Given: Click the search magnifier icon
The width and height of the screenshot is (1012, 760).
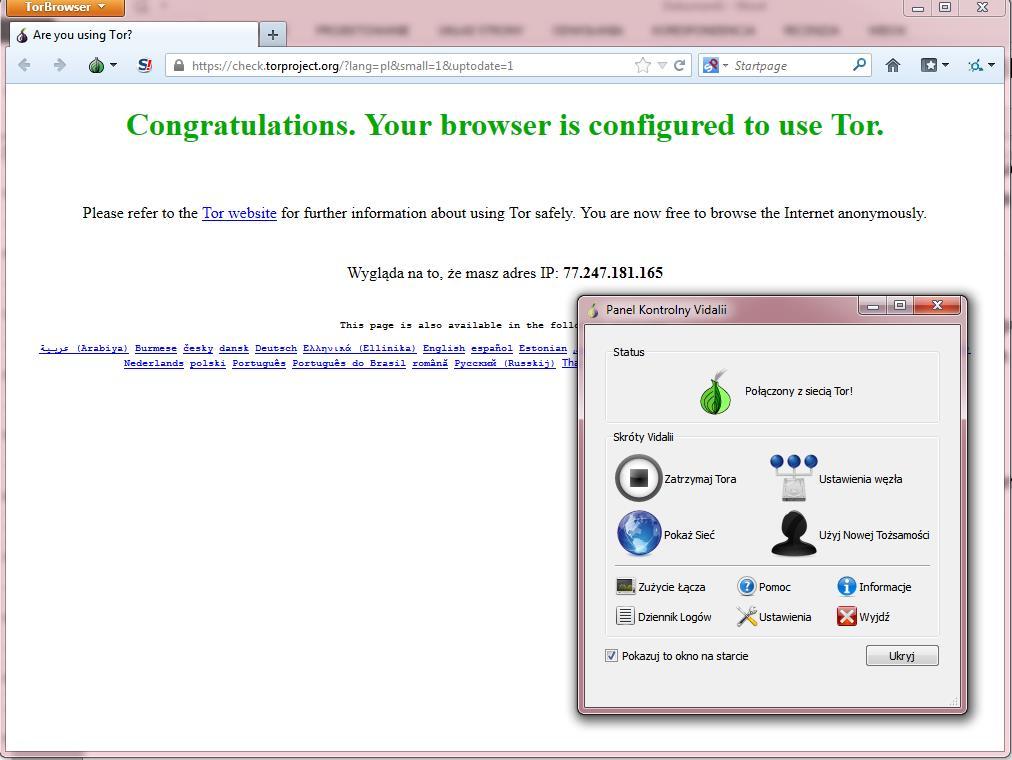Looking at the screenshot, I should [x=859, y=65].
